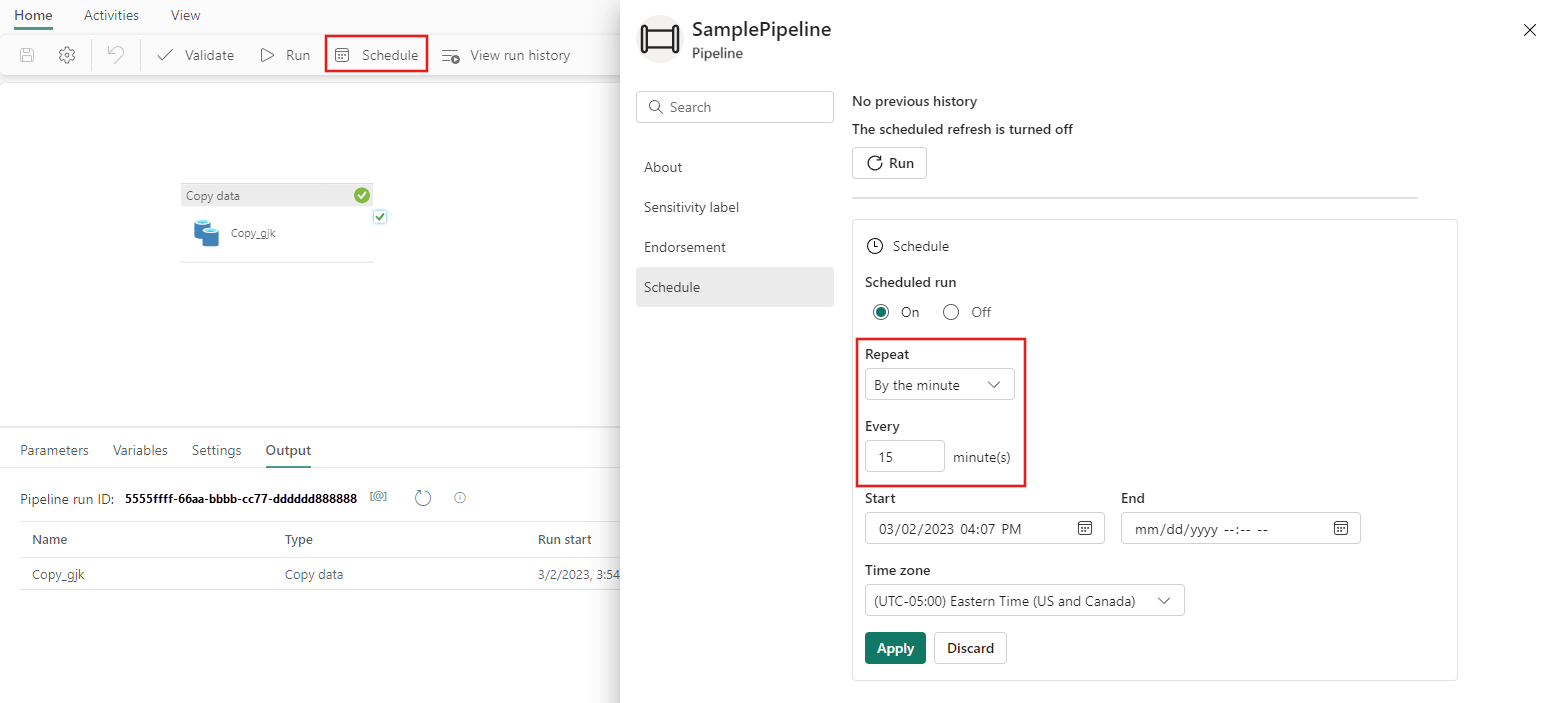The width and height of the screenshot is (1552, 703).
Task: Select pipeline run ID text 5555ffff-66aa-bbbb-cc77-dddddd888888
Action: coord(241,498)
